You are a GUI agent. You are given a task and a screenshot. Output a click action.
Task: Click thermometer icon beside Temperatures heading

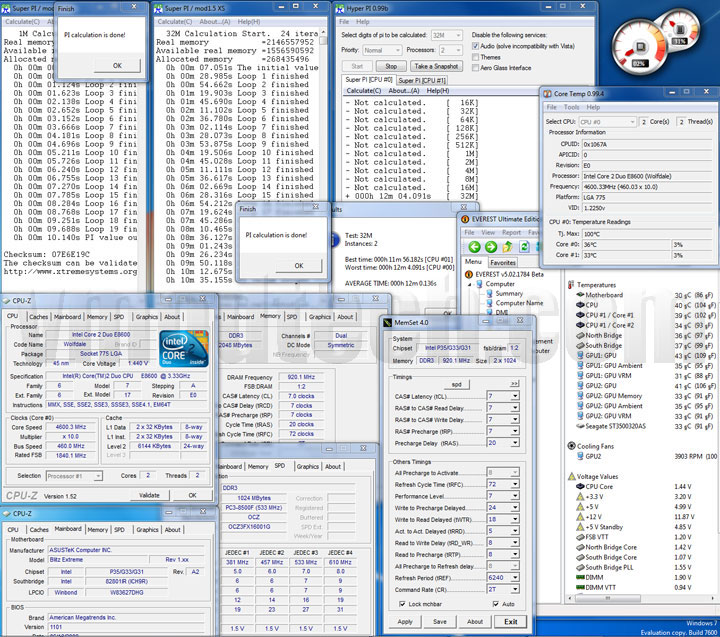pyautogui.click(x=571, y=285)
